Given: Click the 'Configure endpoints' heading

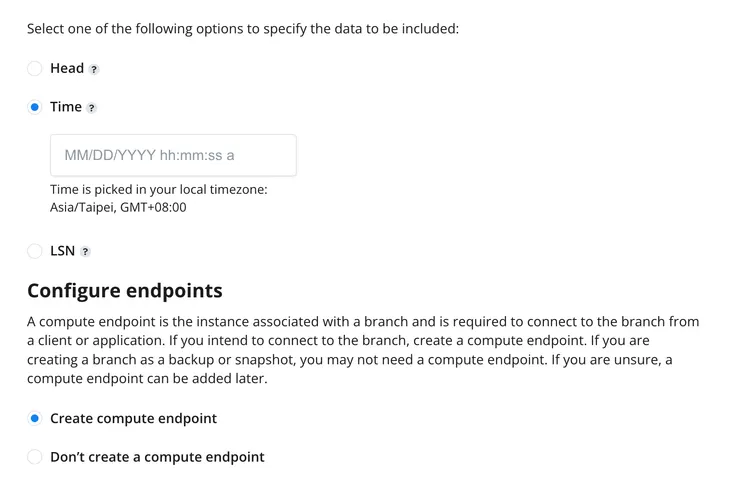Looking at the screenshot, I should point(125,291).
